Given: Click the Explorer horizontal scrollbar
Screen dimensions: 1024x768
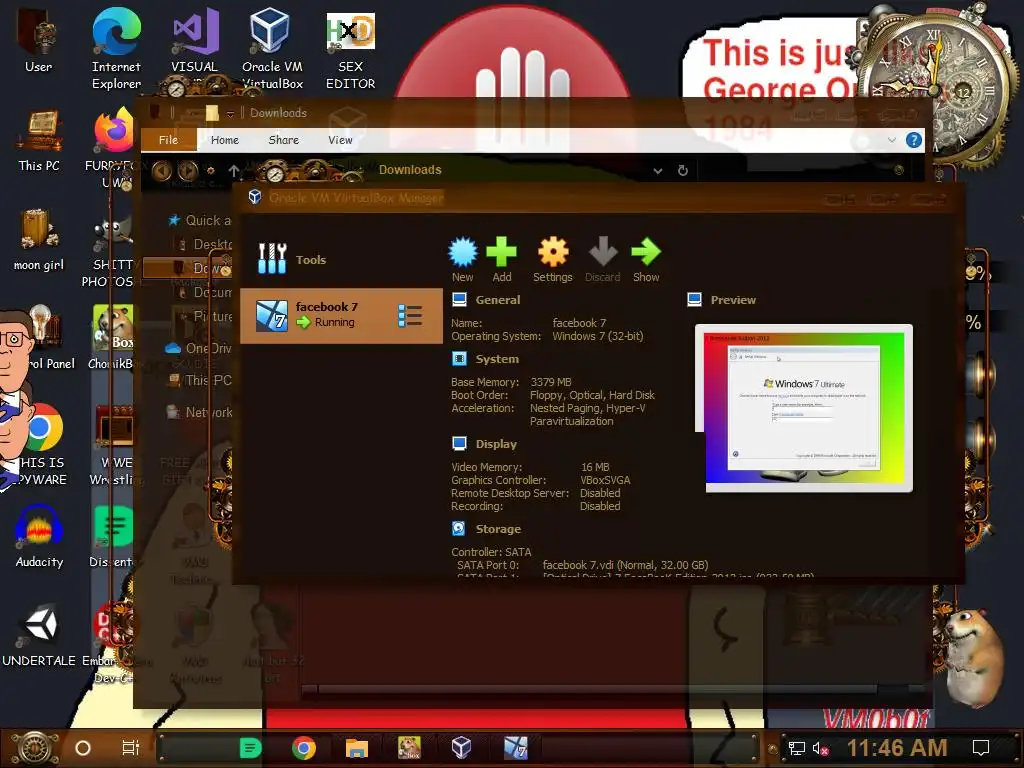Looking at the screenshot, I should (x=598, y=689).
